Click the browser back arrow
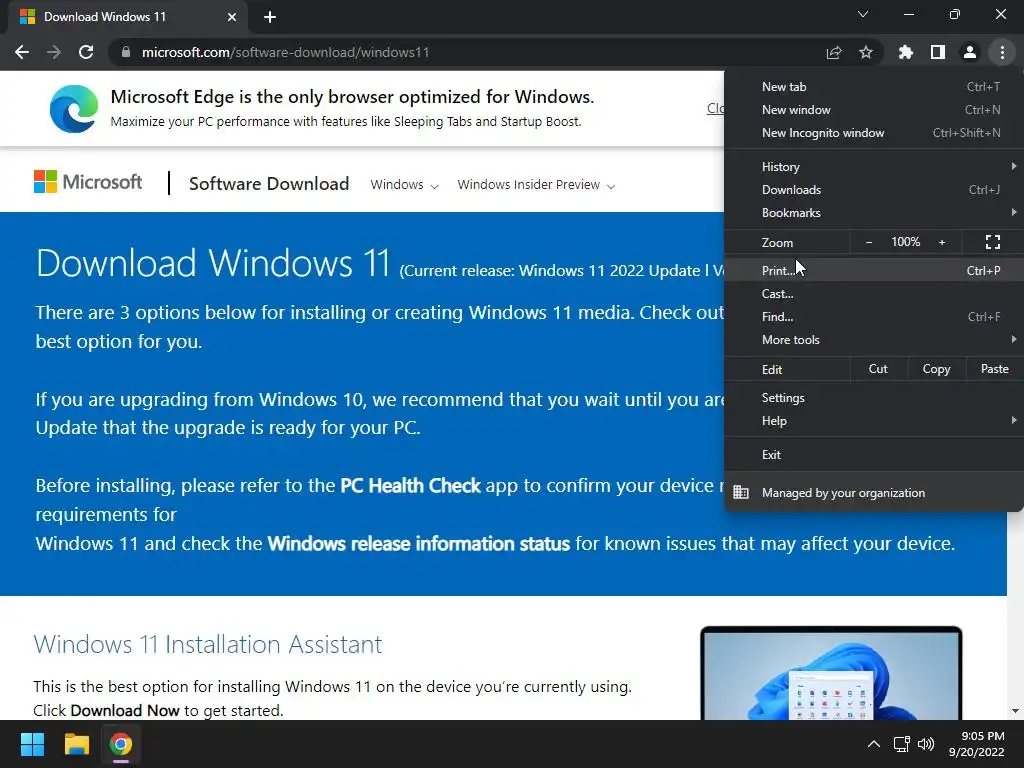This screenshot has width=1024, height=768. (22, 52)
